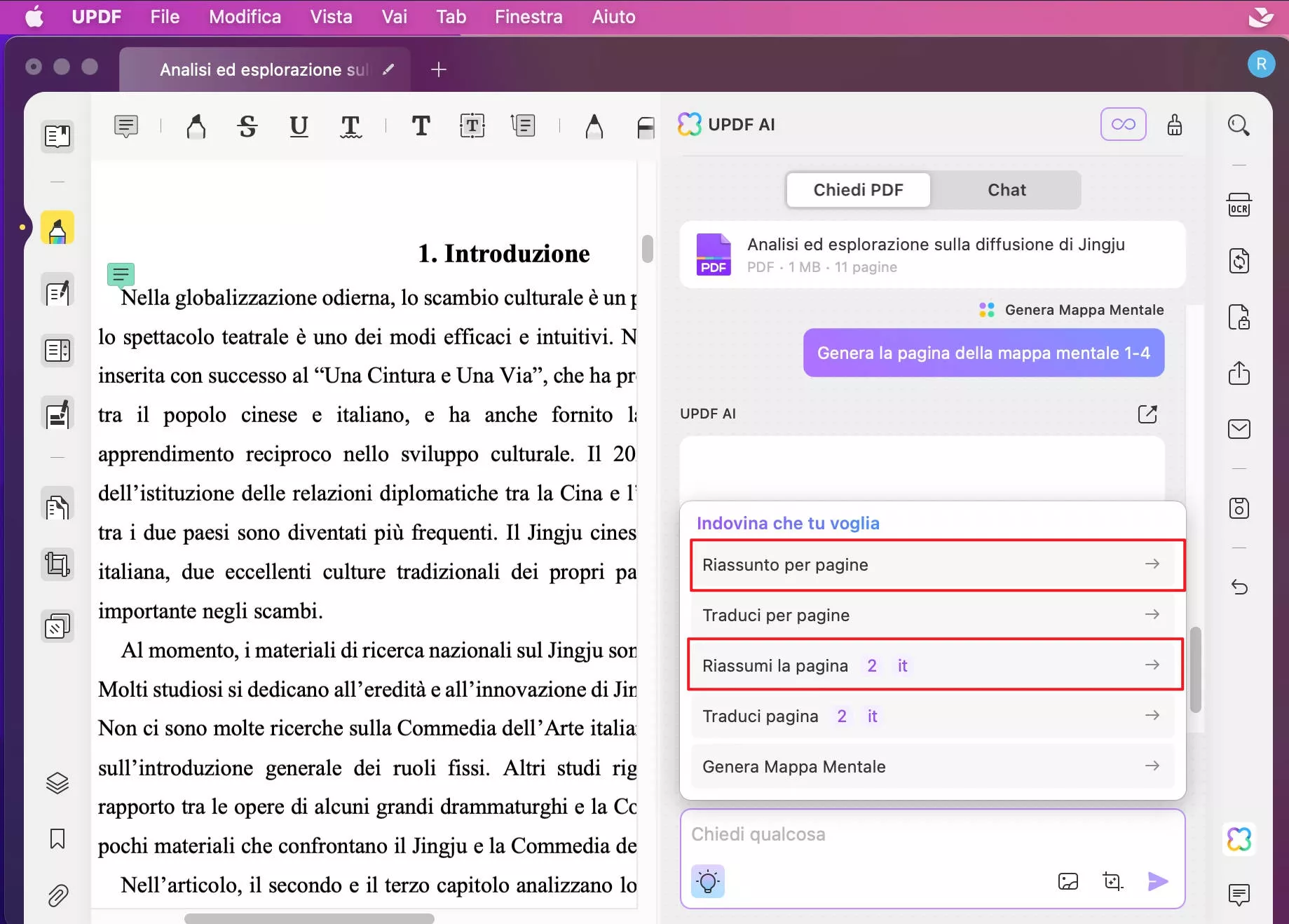Choose Riassunto per pagine suggestion
This screenshot has width=1289, height=924.
pyautogui.click(x=932, y=565)
